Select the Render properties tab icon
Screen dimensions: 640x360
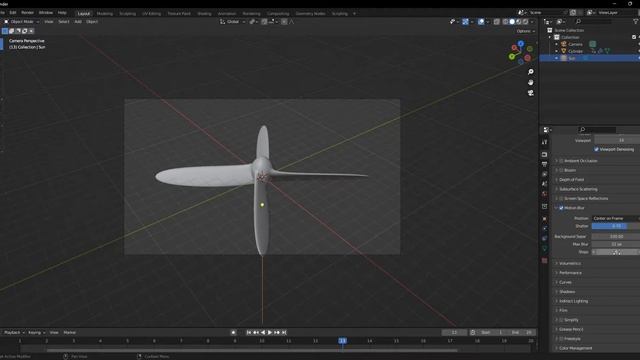pyautogui.click(x=544, y=155)
